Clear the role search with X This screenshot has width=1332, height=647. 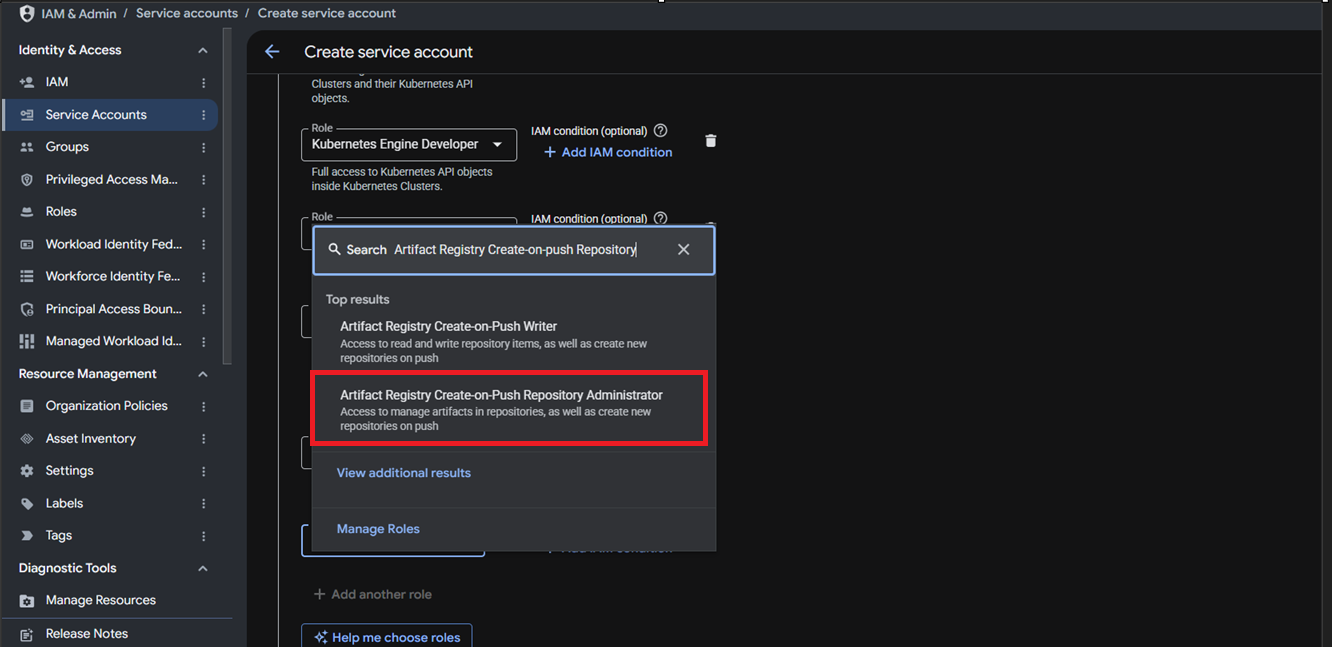tap(684, 250)
